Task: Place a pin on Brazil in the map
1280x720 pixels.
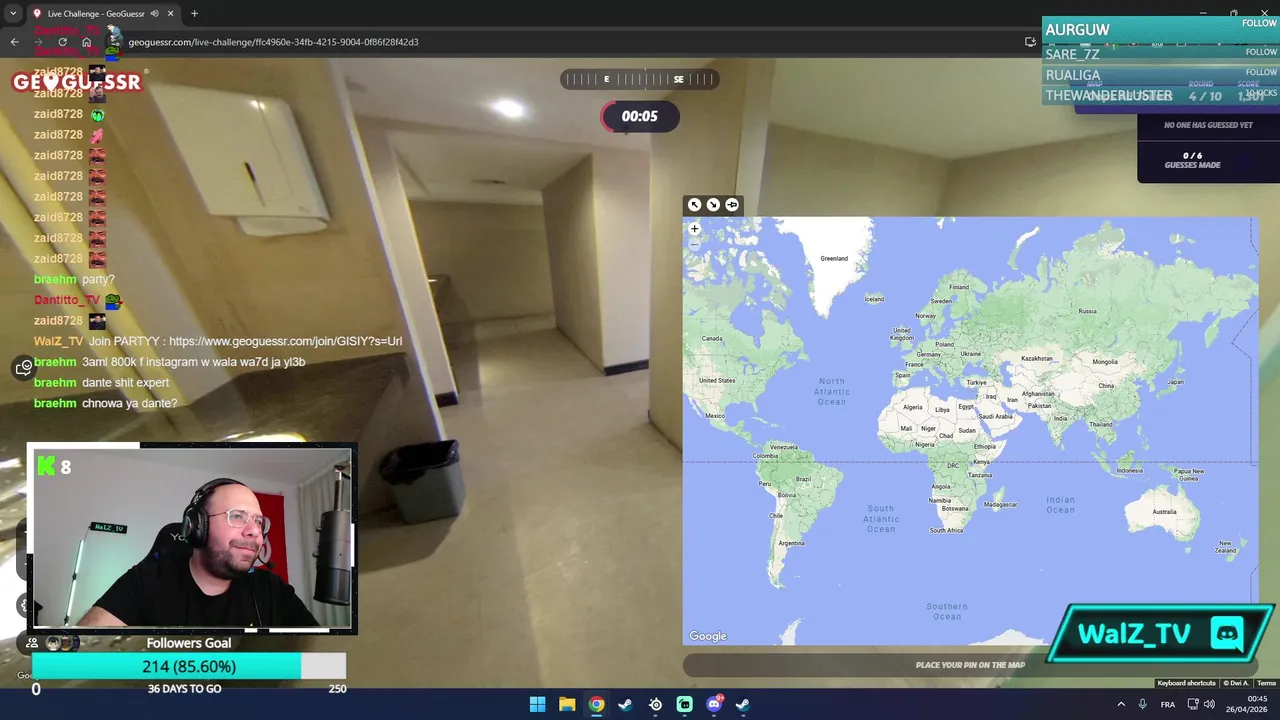Action: tap(803, 479)
